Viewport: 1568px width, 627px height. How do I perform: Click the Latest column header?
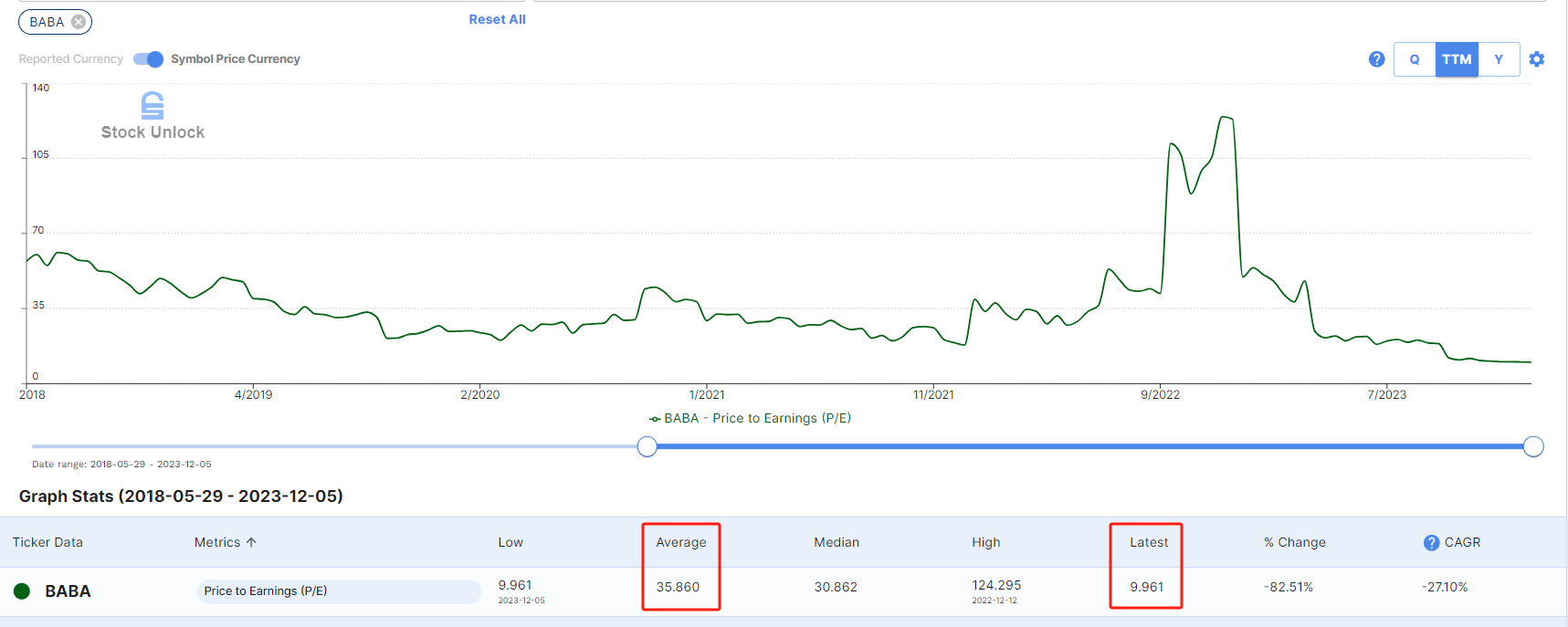point(1149,542)
